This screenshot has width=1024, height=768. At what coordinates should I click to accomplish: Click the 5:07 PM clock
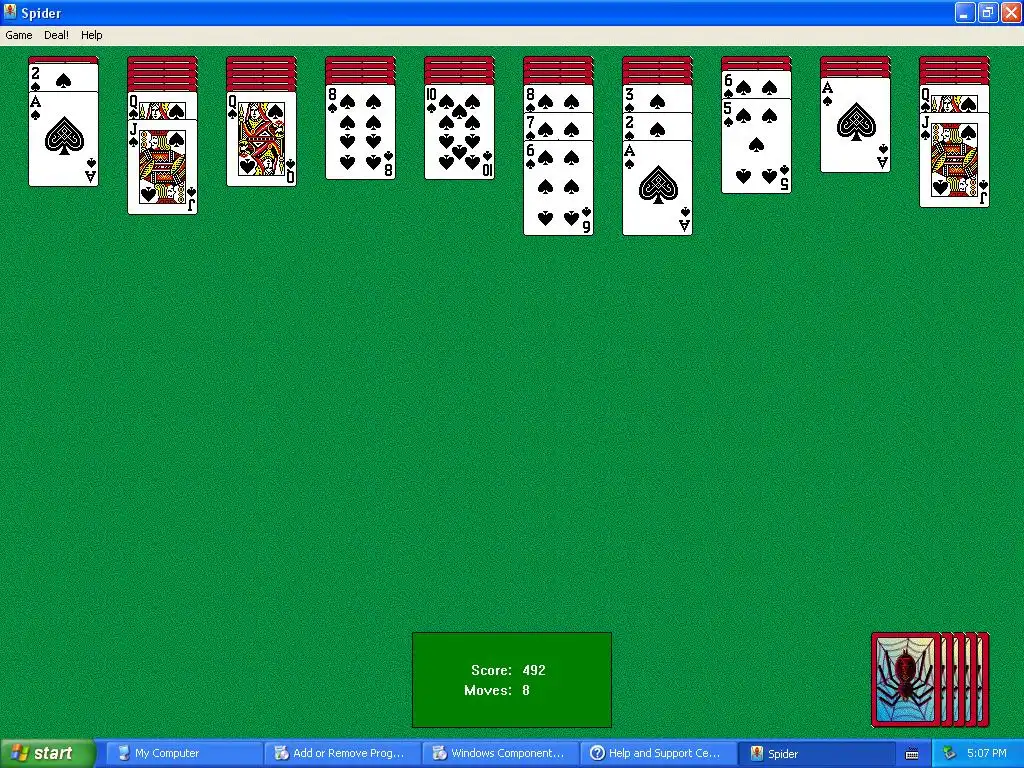[x=987, y=754]
